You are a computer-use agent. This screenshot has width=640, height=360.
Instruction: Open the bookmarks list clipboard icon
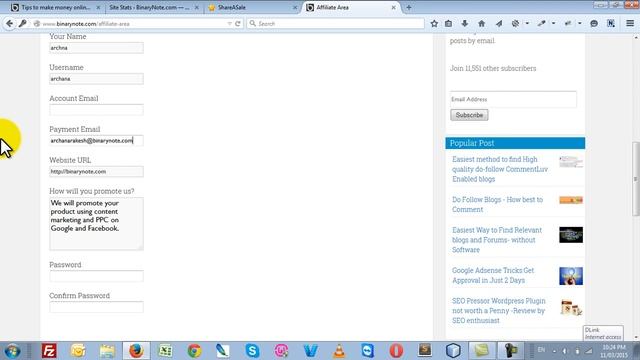(x=449, y=24)
